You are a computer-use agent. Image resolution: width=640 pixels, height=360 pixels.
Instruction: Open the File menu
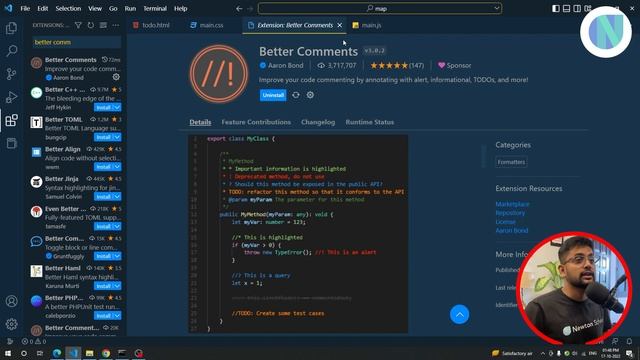[x=25, y=9]
